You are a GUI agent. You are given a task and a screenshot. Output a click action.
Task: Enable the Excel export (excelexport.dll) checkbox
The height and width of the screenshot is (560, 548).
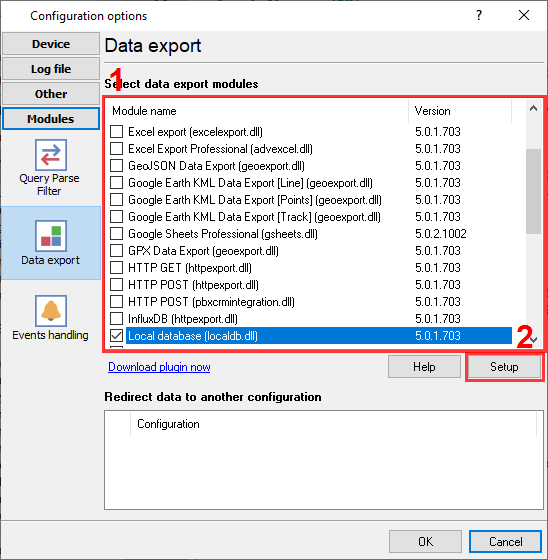[x=116, y=132]
